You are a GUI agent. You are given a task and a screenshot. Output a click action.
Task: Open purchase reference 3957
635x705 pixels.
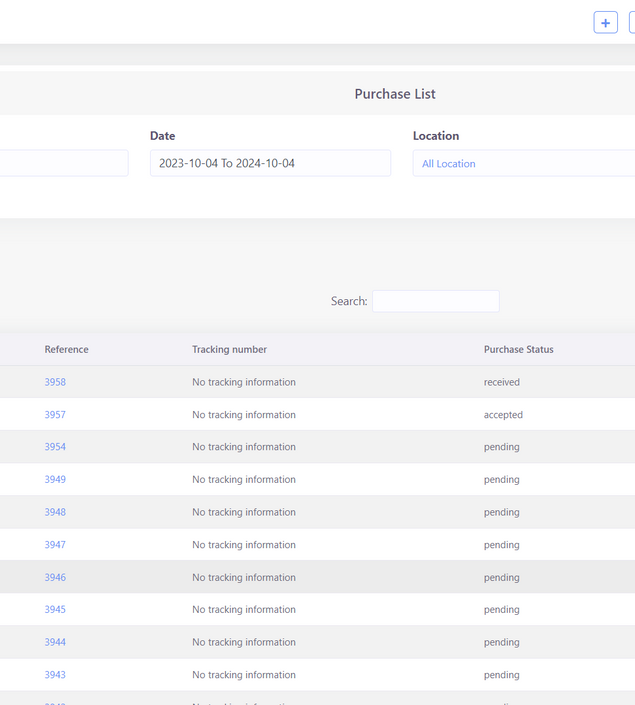tap(55, 415)
